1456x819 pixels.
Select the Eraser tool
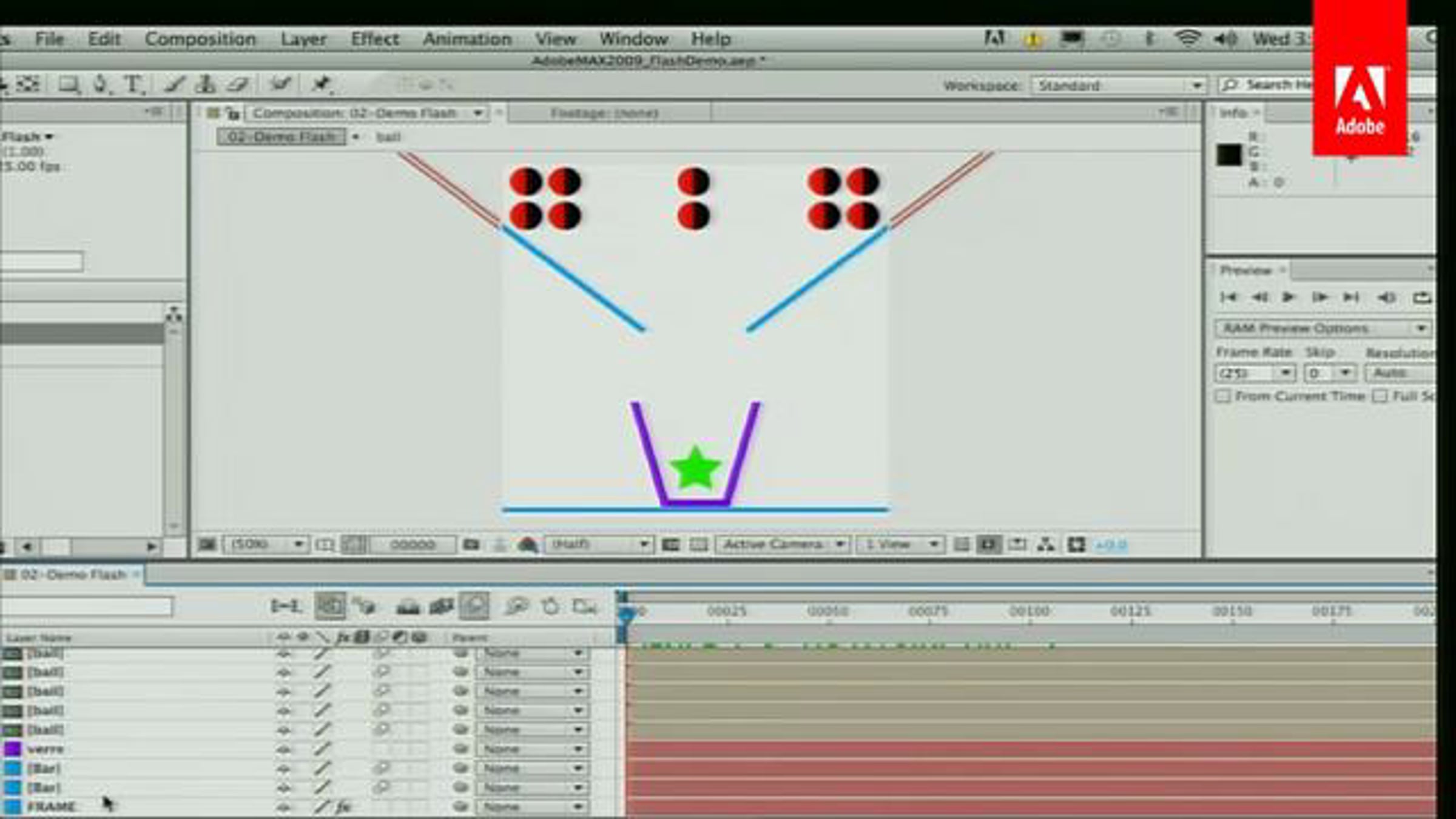(238, 84)
